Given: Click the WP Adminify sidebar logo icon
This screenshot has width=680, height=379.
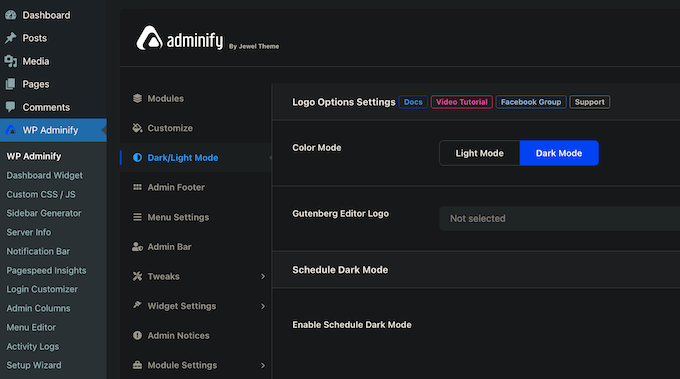Looking at the screenshot, I should (11, 130).
